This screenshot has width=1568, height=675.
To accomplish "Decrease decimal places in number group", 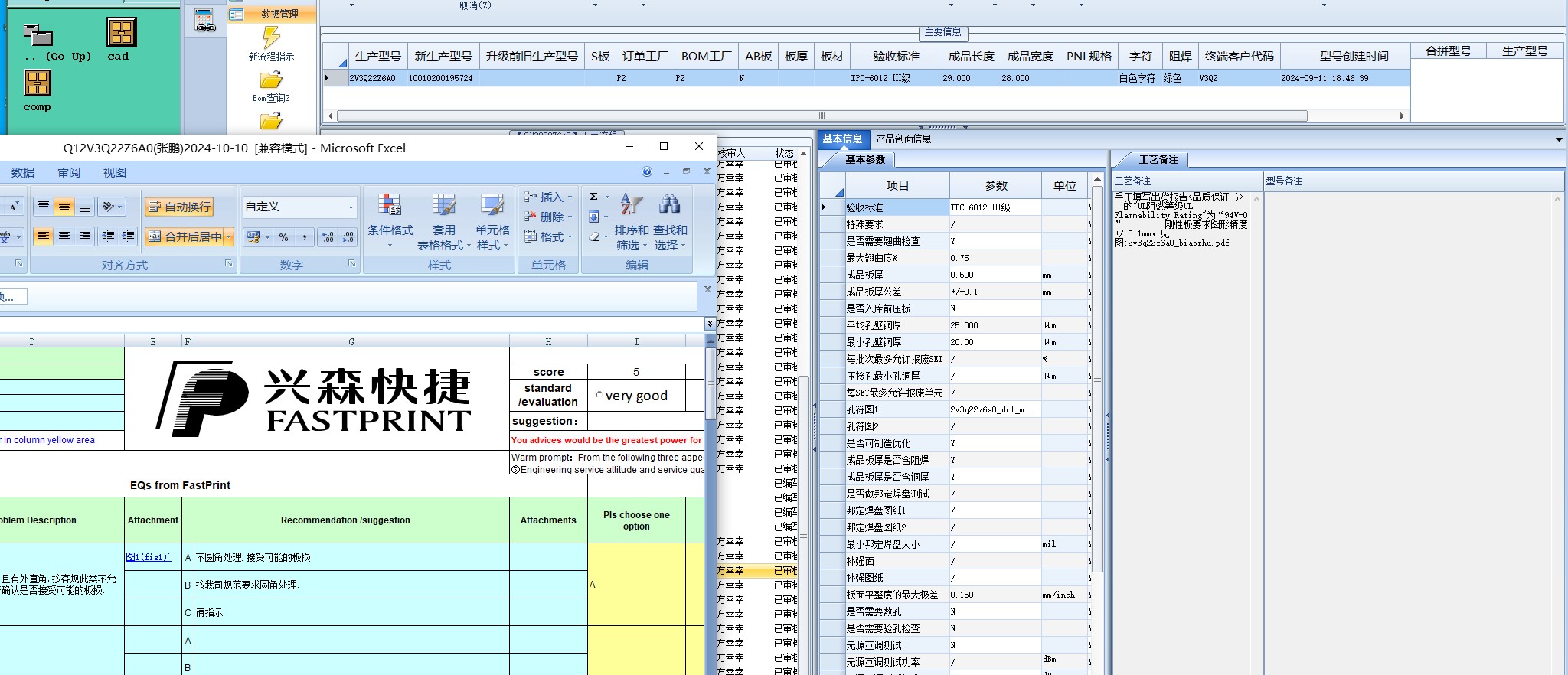I will click(x=348, y=237).
